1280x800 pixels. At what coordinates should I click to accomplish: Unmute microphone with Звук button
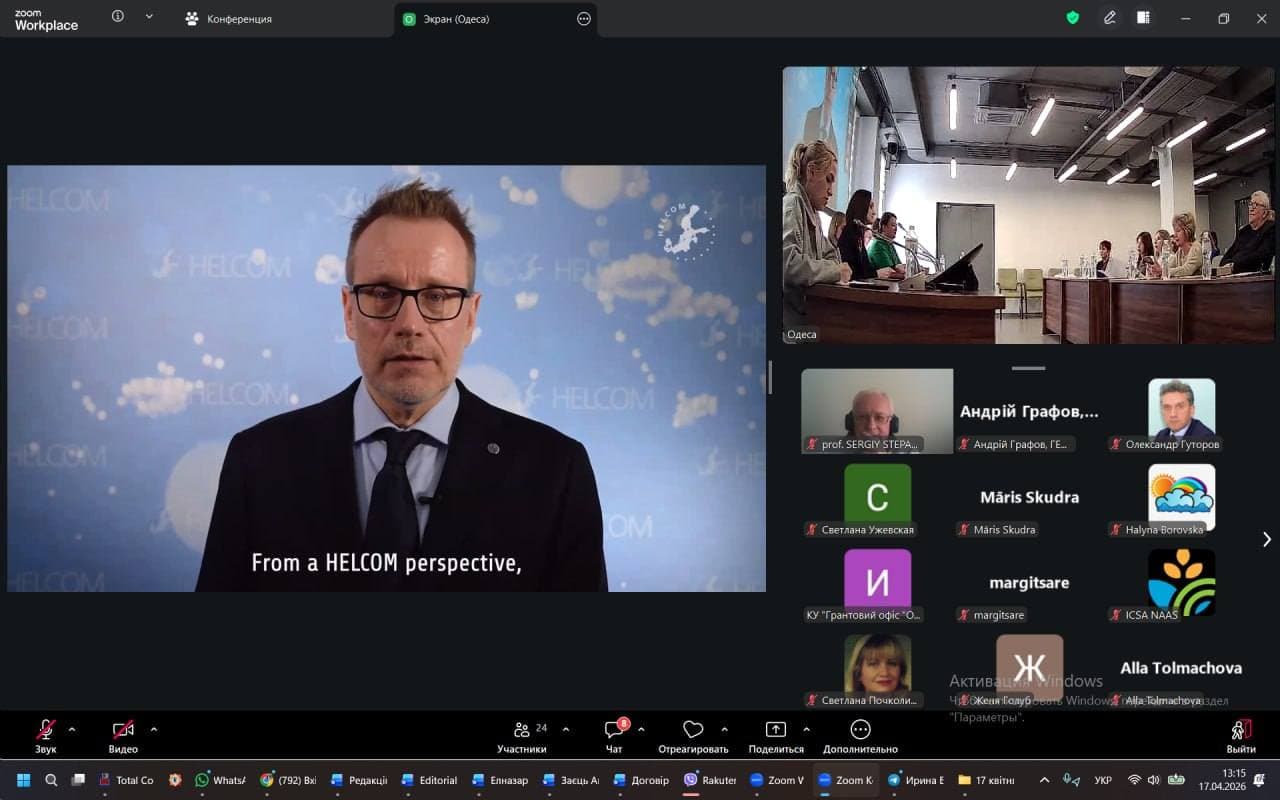coord(46,730)
